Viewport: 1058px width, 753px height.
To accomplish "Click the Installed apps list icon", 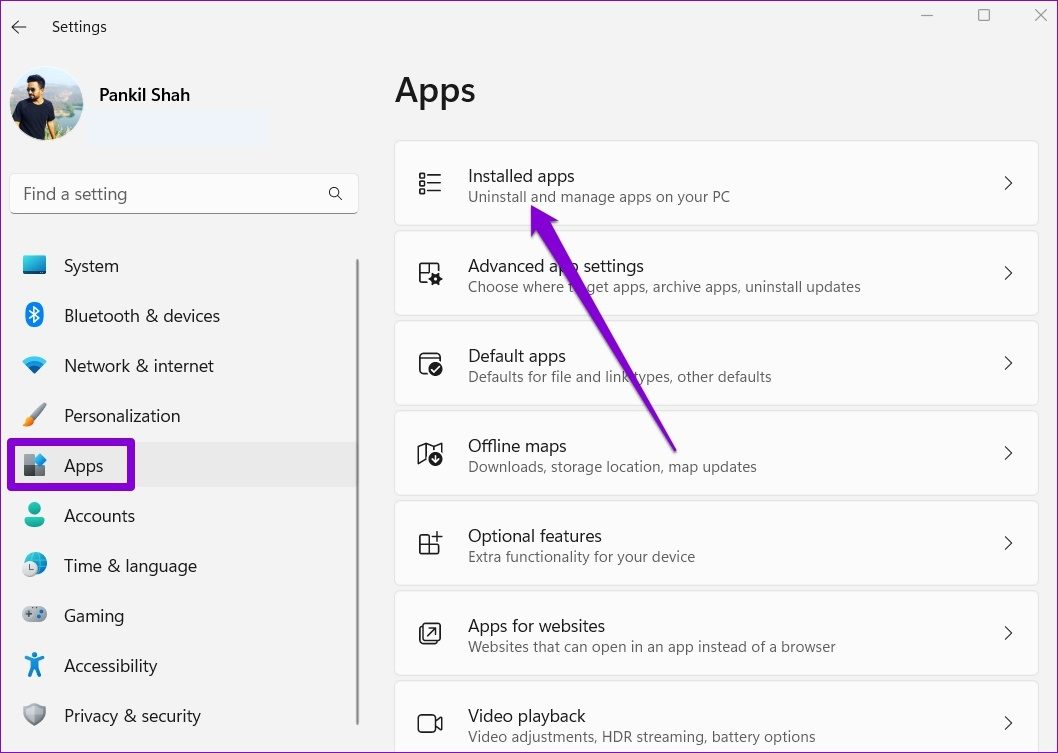I will [430, 183].
